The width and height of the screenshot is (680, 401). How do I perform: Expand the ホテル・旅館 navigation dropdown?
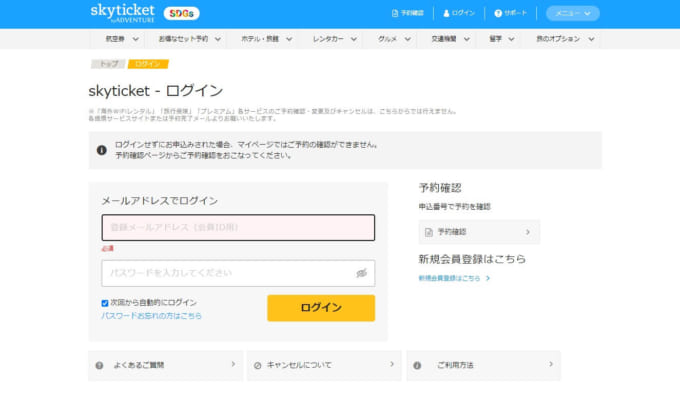[266, 39]
